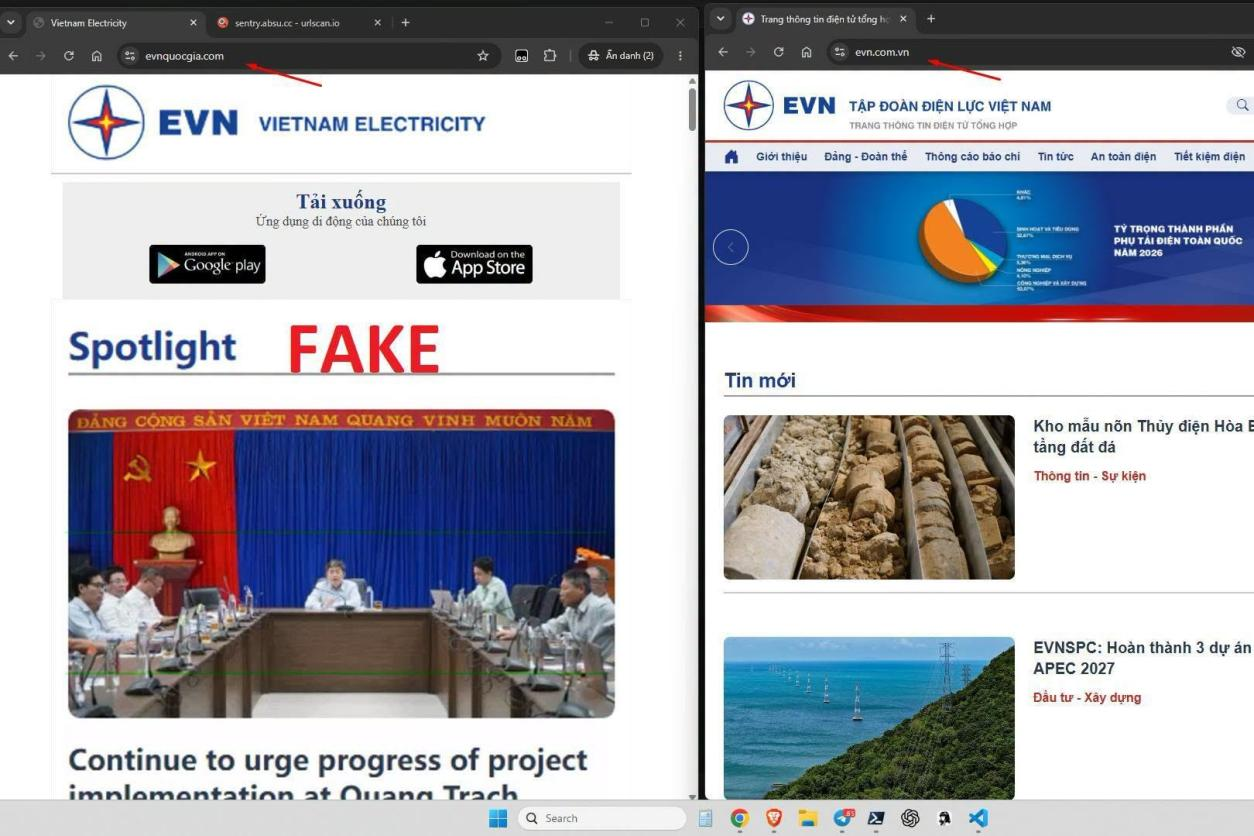Reload the evn.com.vn page
The width and height of the screenshot is (1254, 836).
(779, 52)
